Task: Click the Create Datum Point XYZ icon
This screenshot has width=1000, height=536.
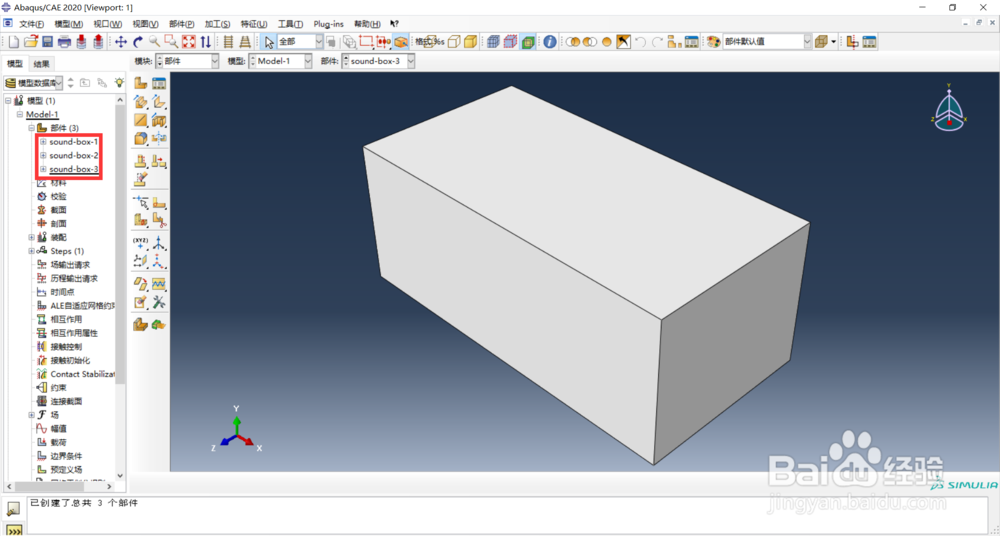Action: click(141, 243)
